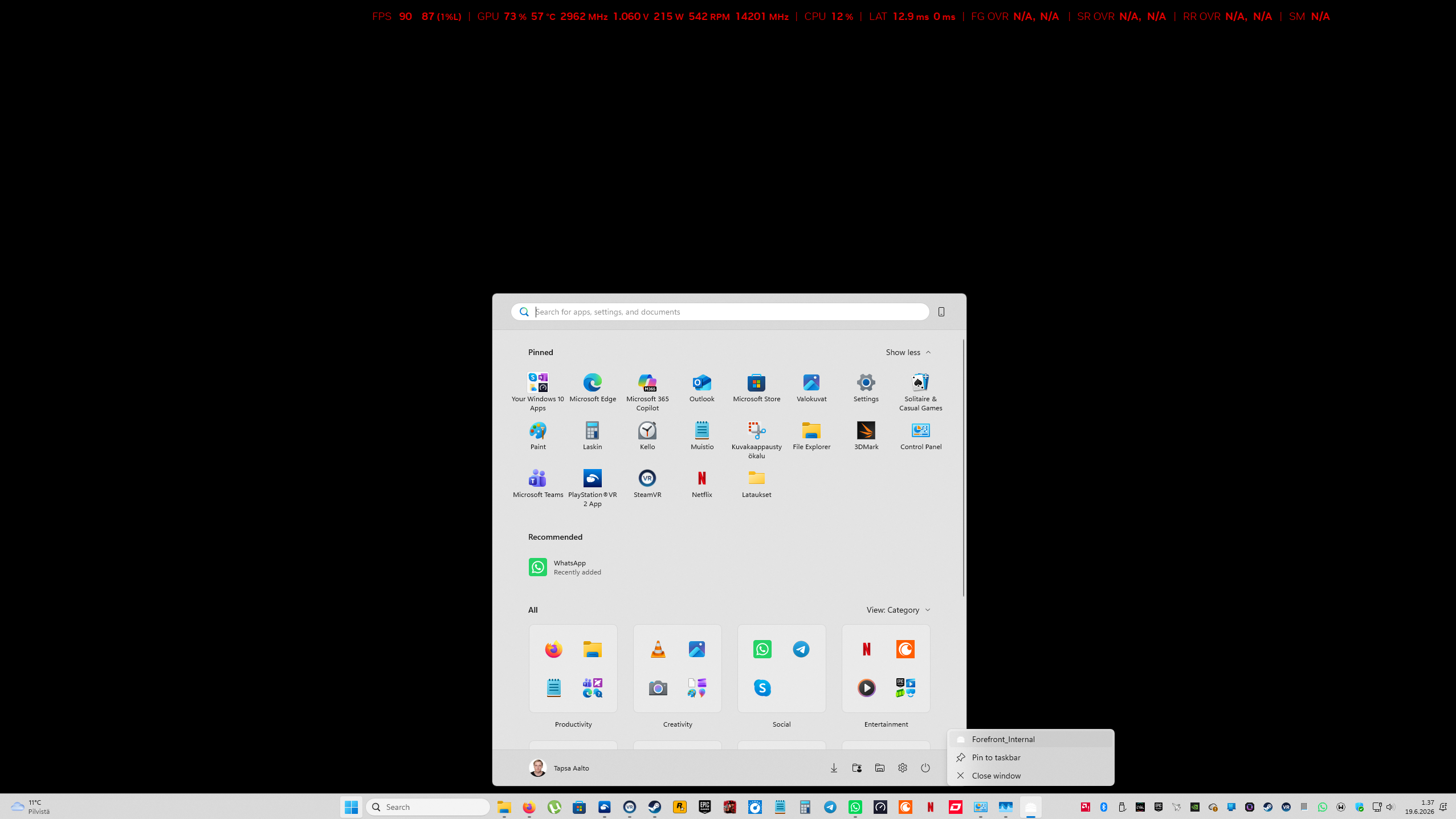Image resolution: width=1456 pixels, height=819 pixels.
Task: Open the clock and date flyout
Action: [x=1420, y=807]
